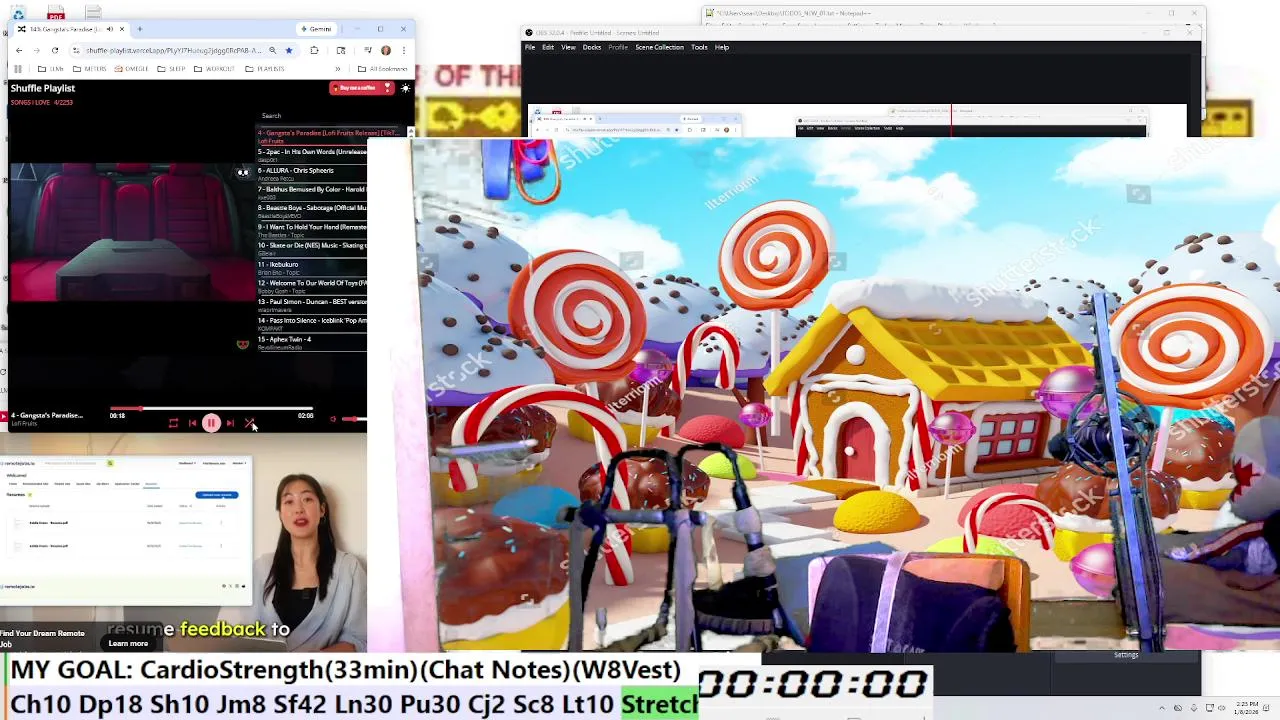Click the Settings label in OBS
The height and width of the screenshot is (720, 1280).
(1126, 656)
